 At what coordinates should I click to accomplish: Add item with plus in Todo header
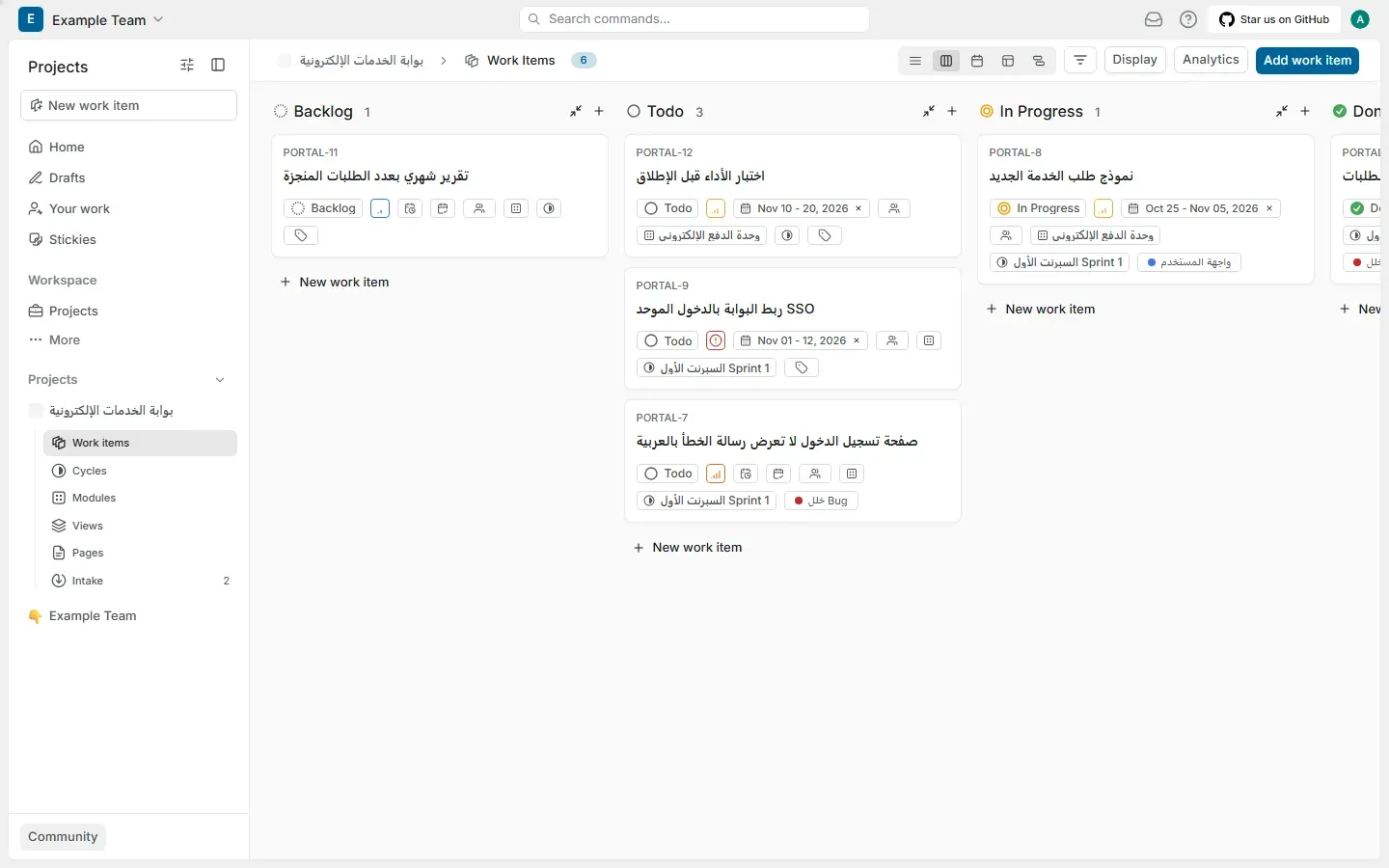click(952, 112)
